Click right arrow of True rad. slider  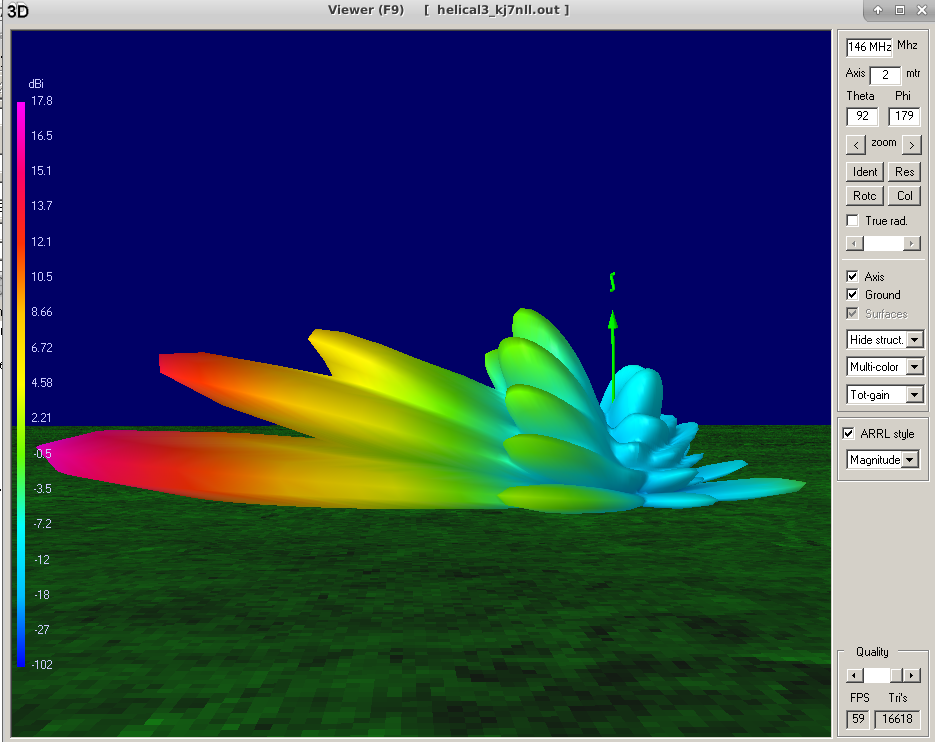point(912,243)
